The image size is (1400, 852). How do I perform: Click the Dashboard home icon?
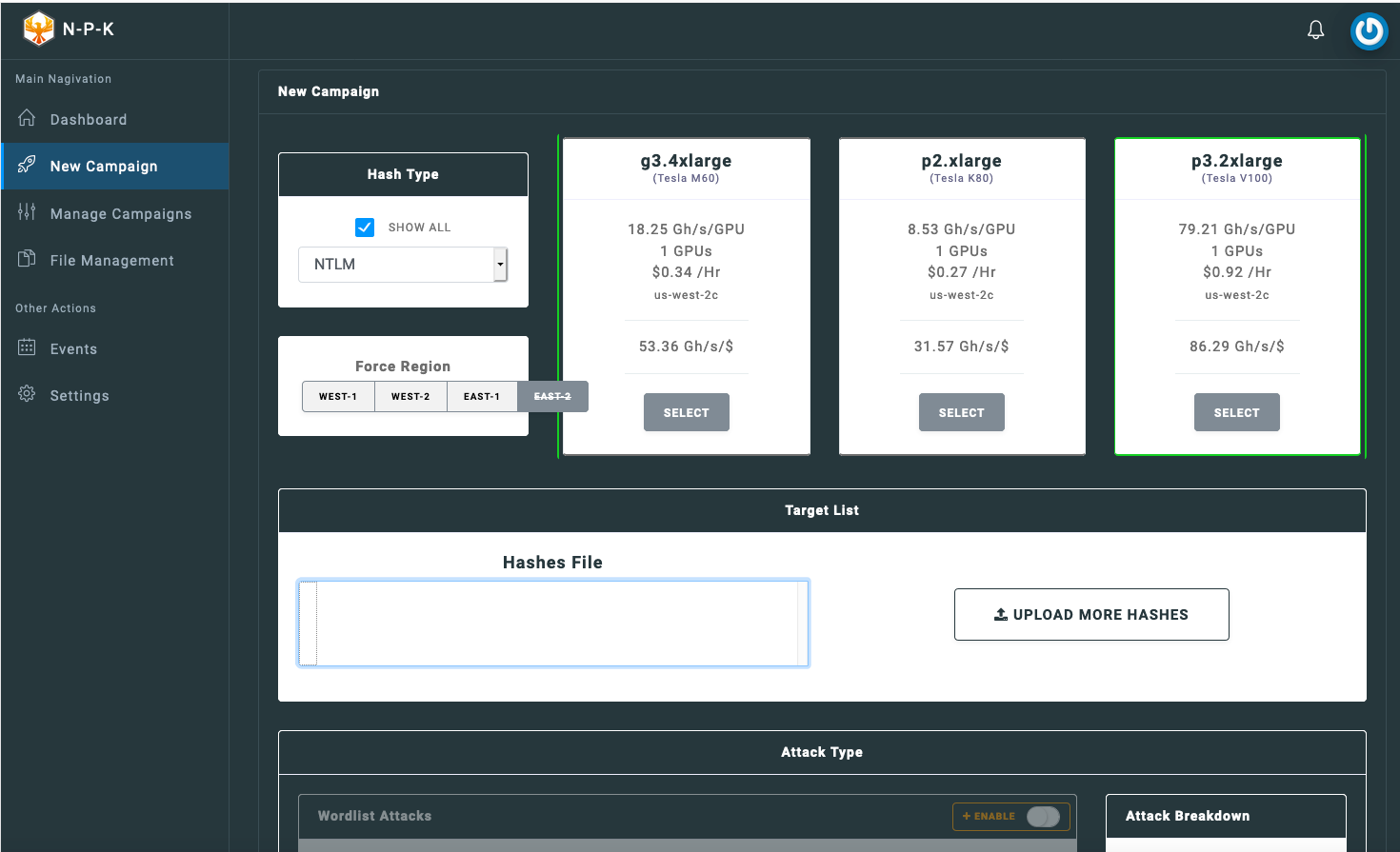pos(27,118)
